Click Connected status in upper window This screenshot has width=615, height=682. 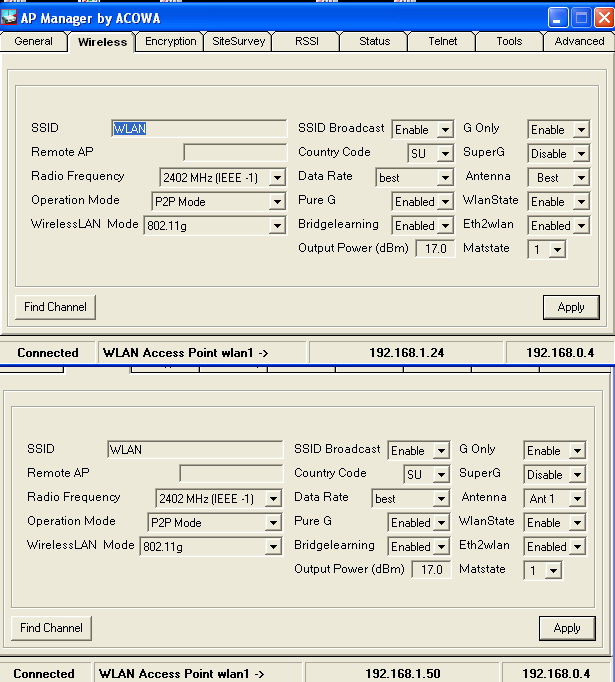(48, 352)
